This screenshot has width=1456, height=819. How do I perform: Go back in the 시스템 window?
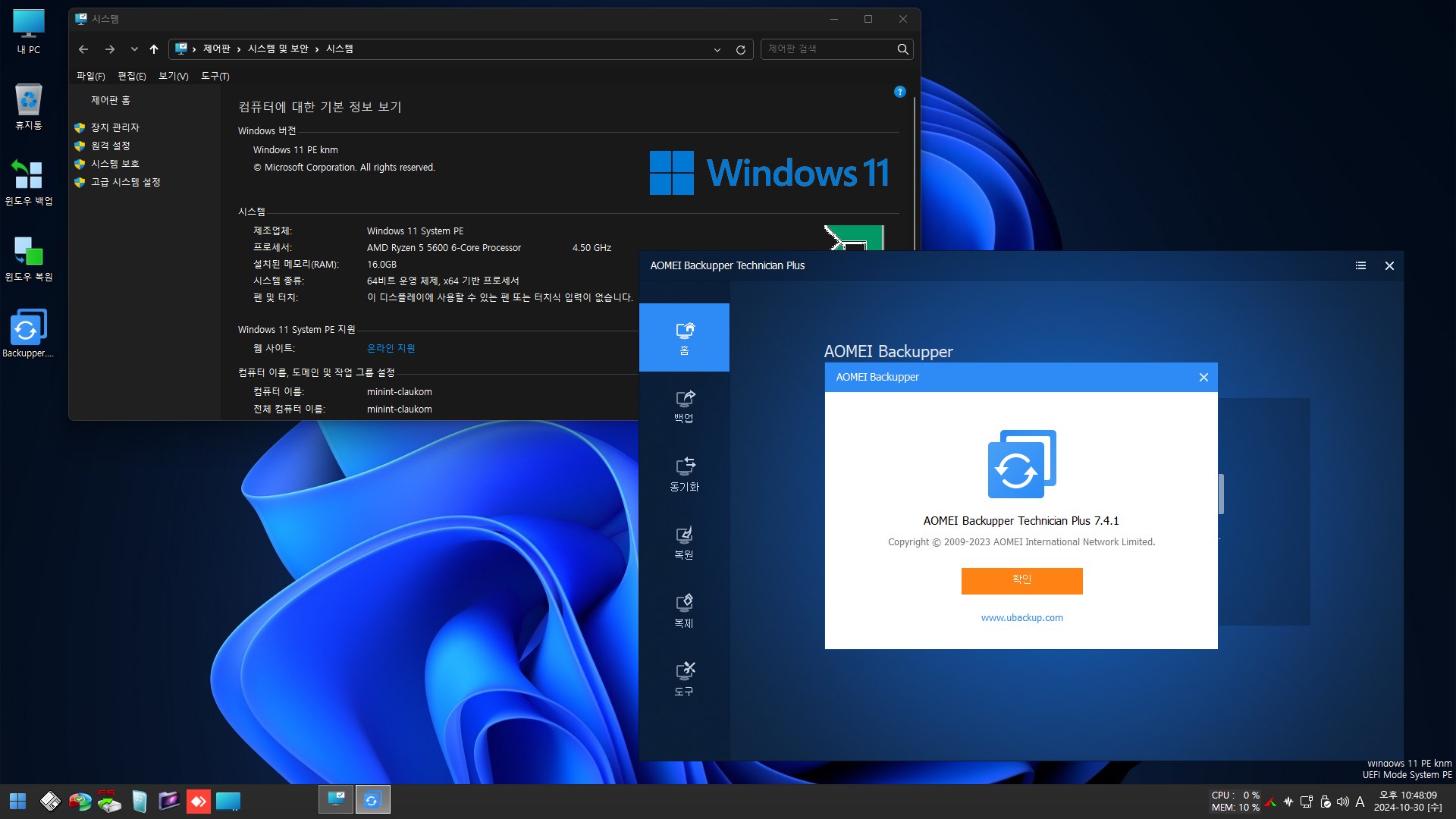pos(83,49)
